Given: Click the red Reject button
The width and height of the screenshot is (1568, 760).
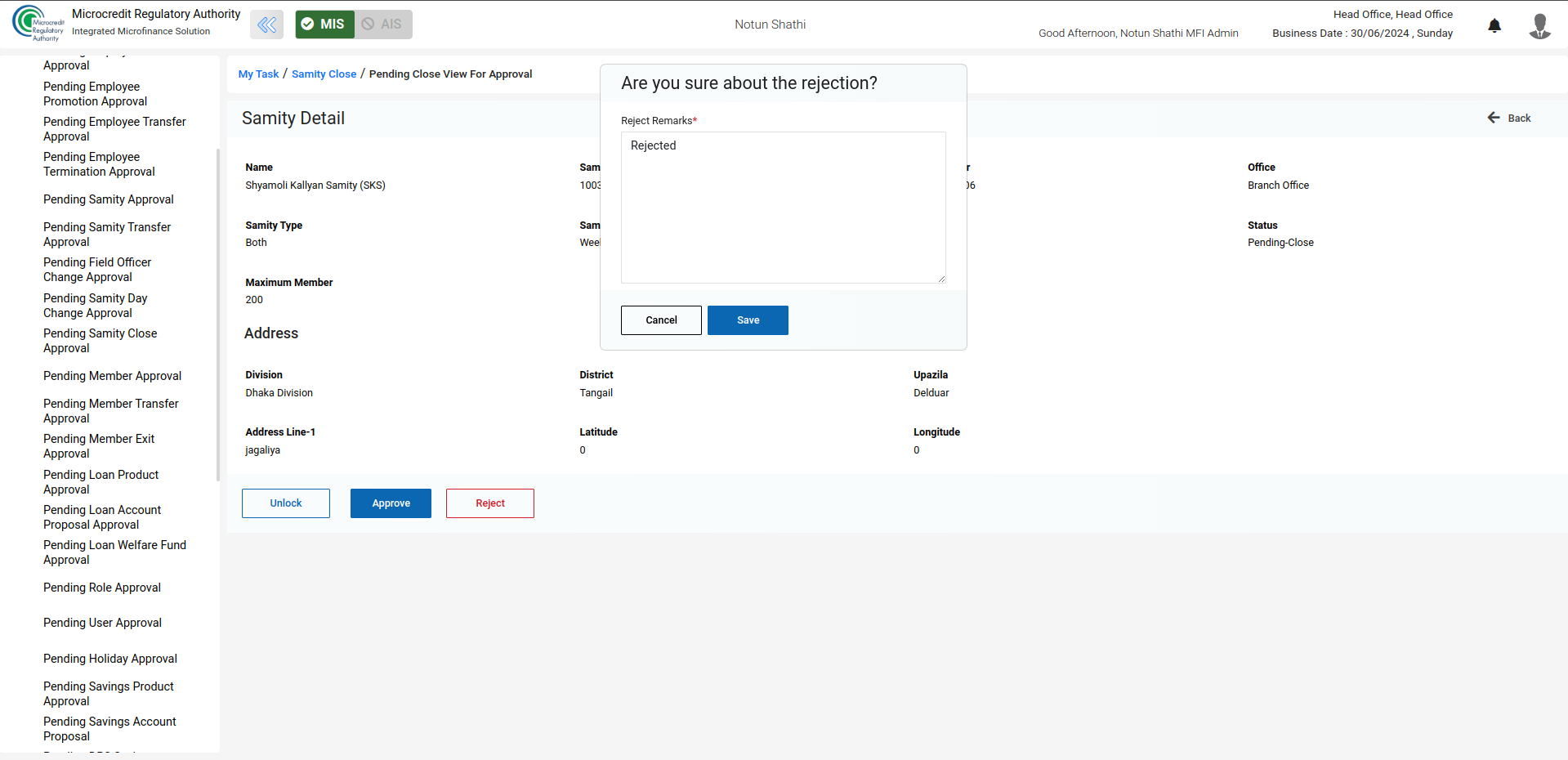Looking at the screenshot, I should (x=489, y=503).
